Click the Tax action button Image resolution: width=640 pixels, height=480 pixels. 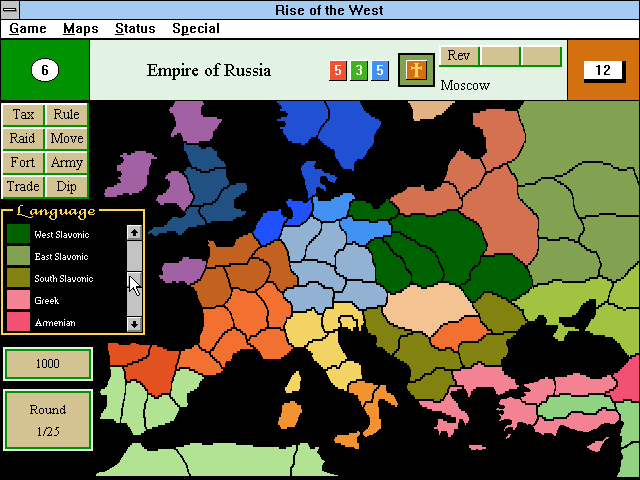pyautogui.click(x=23, y=114)
